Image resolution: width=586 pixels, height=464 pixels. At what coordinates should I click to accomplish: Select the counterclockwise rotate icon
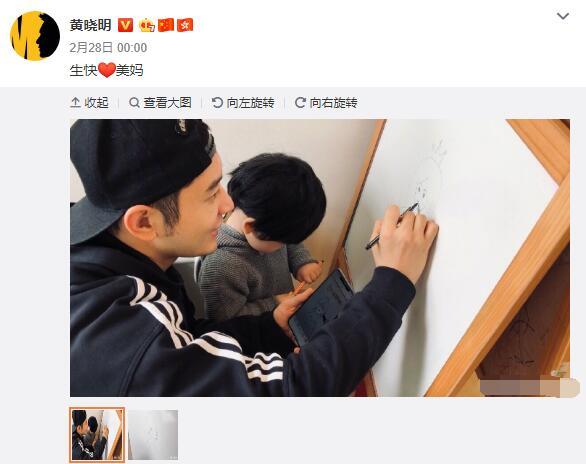click(x=217, y=102)
